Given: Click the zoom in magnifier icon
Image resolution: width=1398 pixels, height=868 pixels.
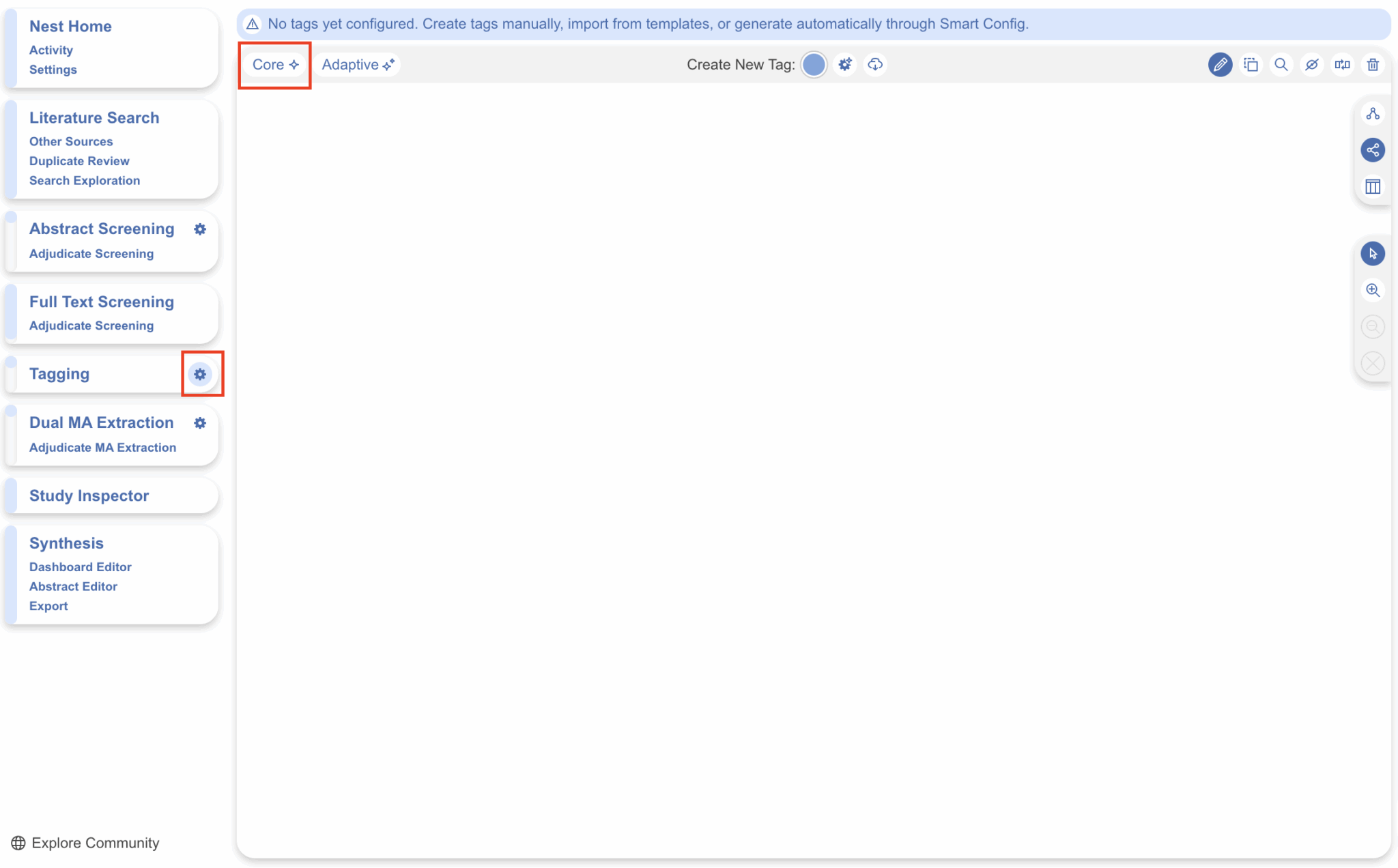Looking at the screenshot, I should pyautogui.click(x=1373, y=290).
